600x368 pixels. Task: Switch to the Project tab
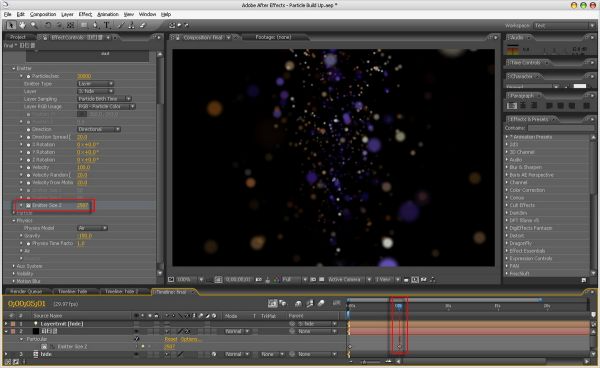tap(18, 37)
